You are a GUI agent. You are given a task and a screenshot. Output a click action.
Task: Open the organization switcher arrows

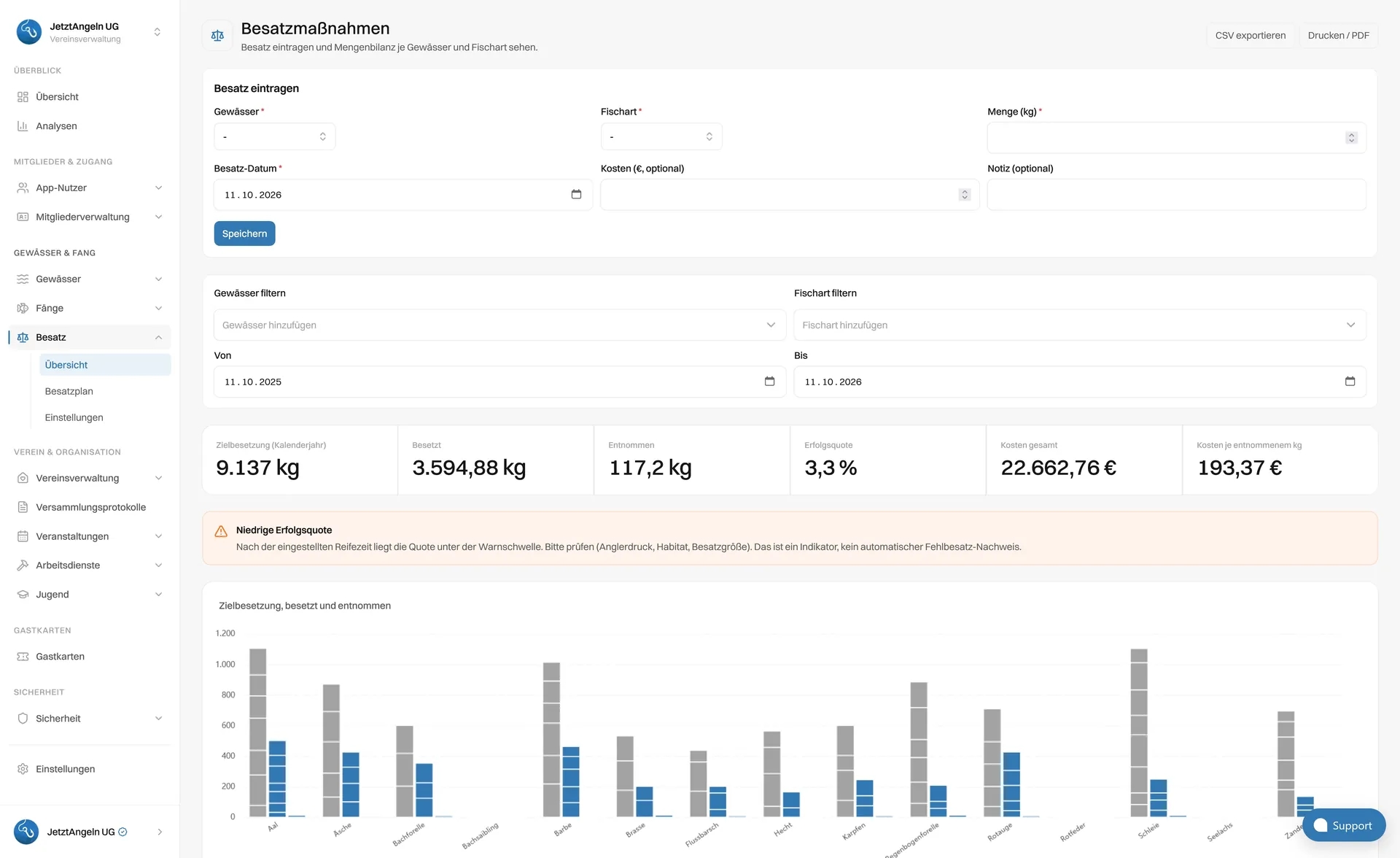(157, 32)
